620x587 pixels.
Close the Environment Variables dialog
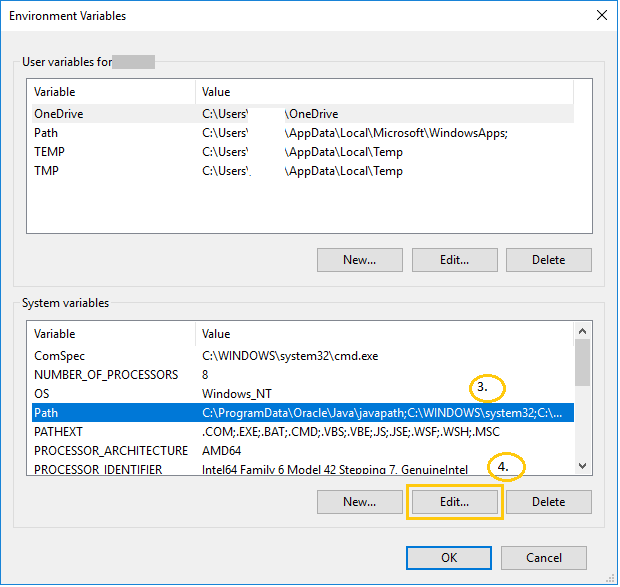tap(601, 16)
